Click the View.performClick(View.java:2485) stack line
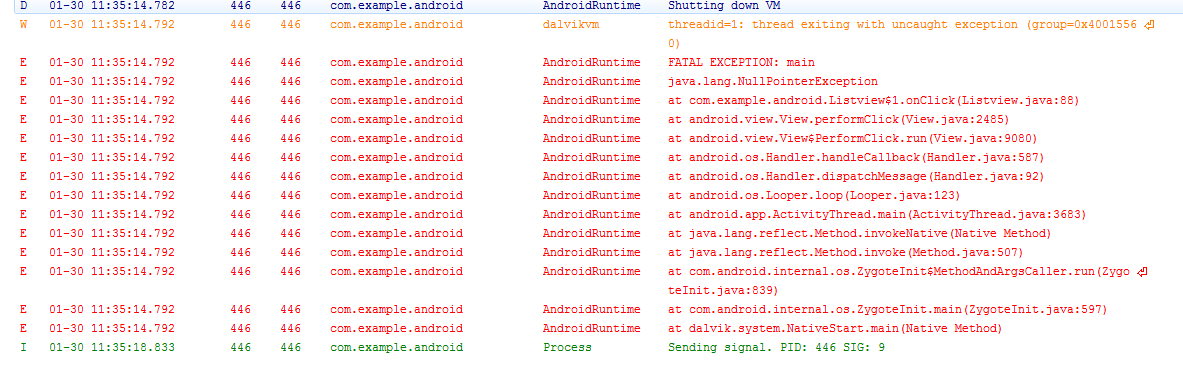 pos(838,119)
